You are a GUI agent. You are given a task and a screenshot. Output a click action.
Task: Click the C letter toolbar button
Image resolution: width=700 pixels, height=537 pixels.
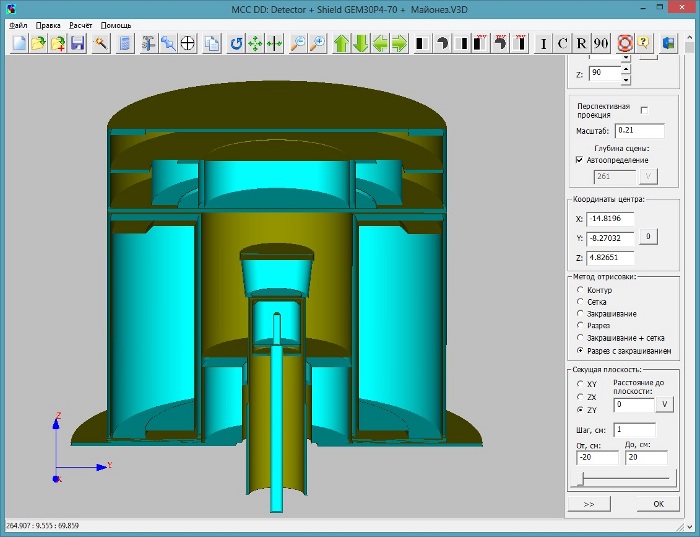point(562,43)
